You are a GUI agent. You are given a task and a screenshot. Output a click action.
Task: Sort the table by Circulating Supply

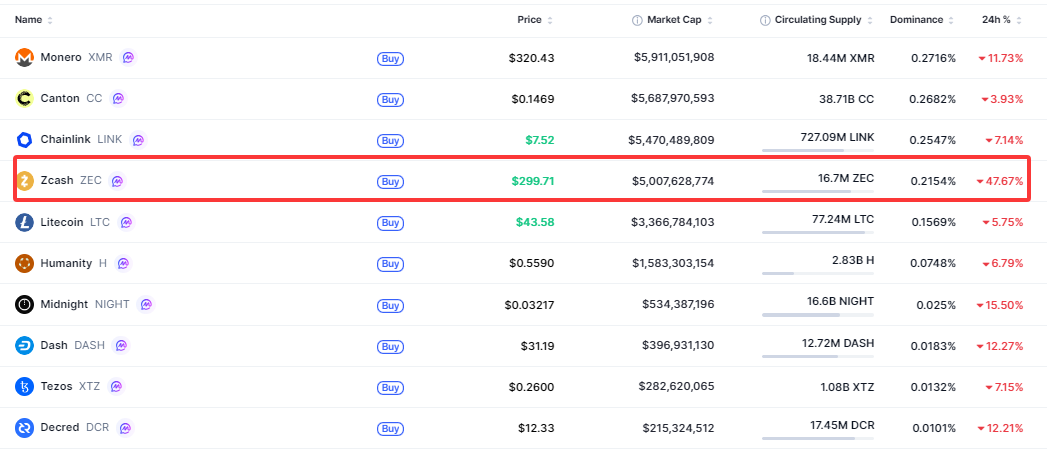click(823, 20)
